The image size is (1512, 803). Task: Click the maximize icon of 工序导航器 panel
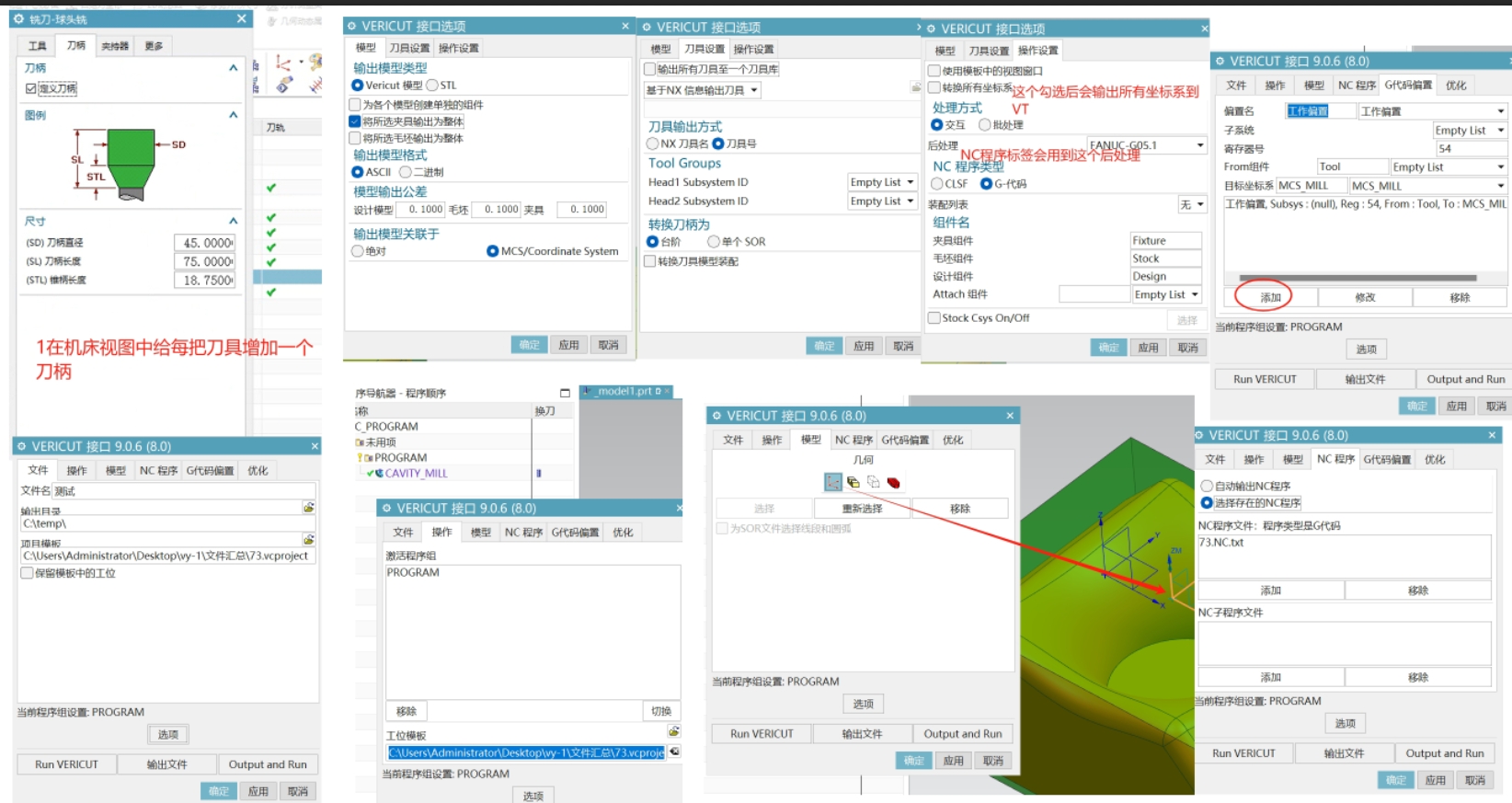coord(565,393)
